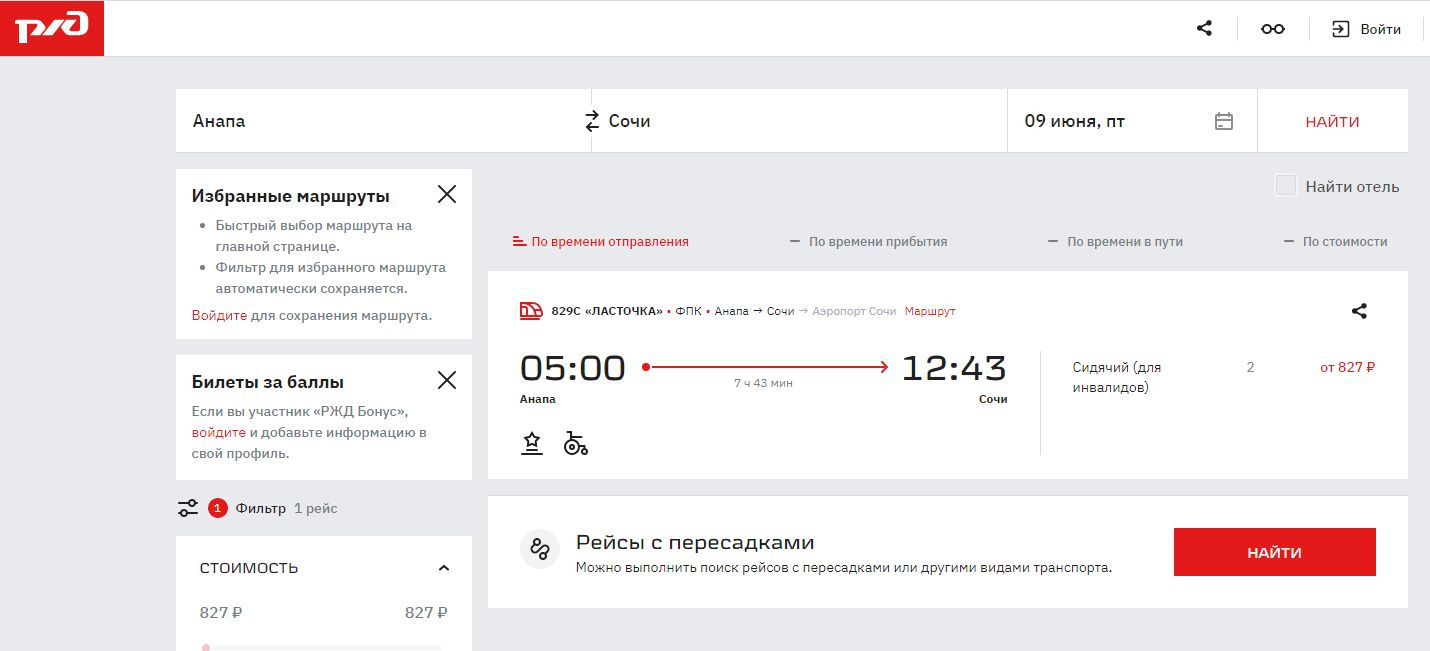The image size is (1430, 651).
Task: Click the share icon in top header
Action: click(x=1204, y=29)
